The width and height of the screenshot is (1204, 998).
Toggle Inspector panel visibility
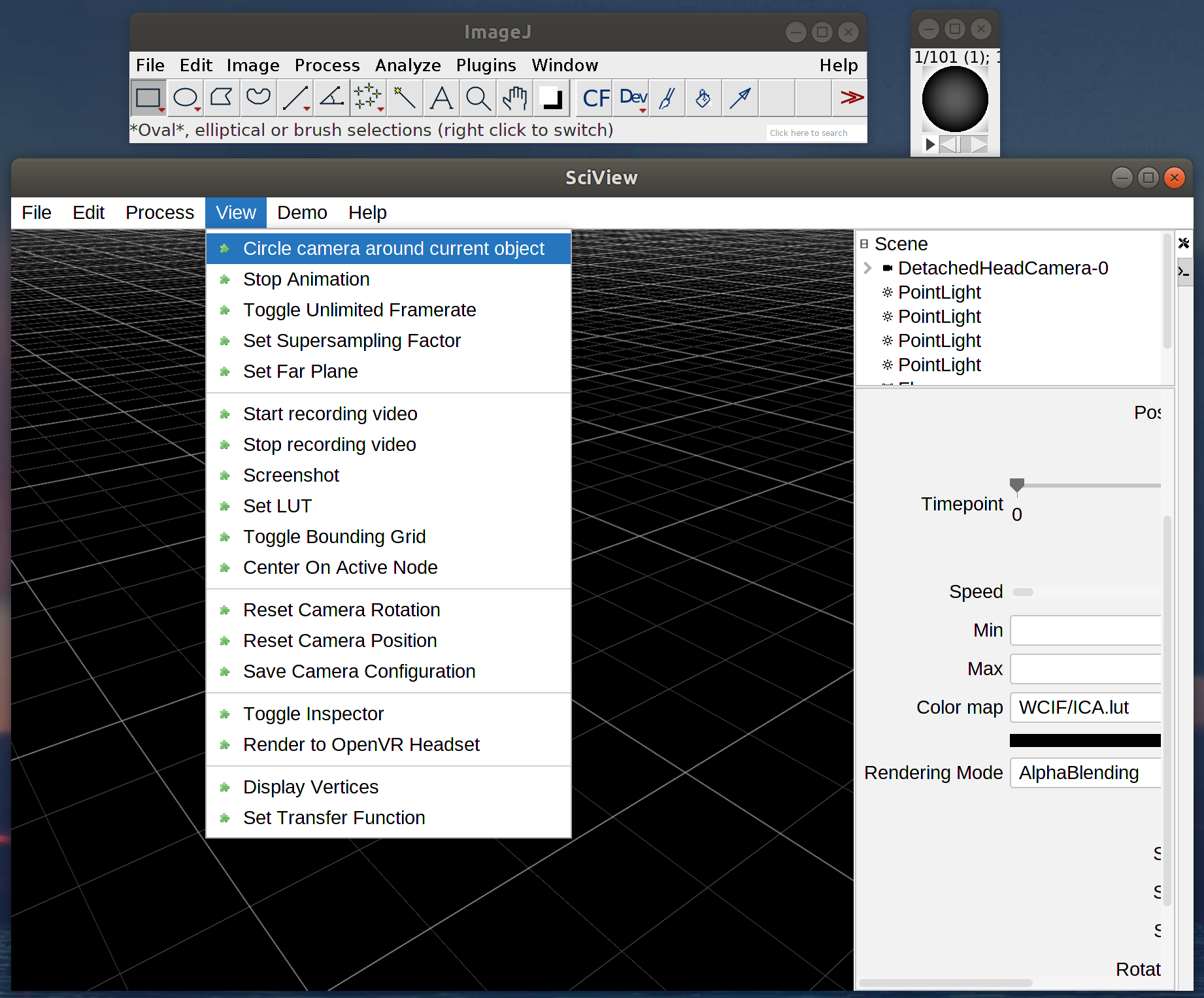[x=388, y=714]
